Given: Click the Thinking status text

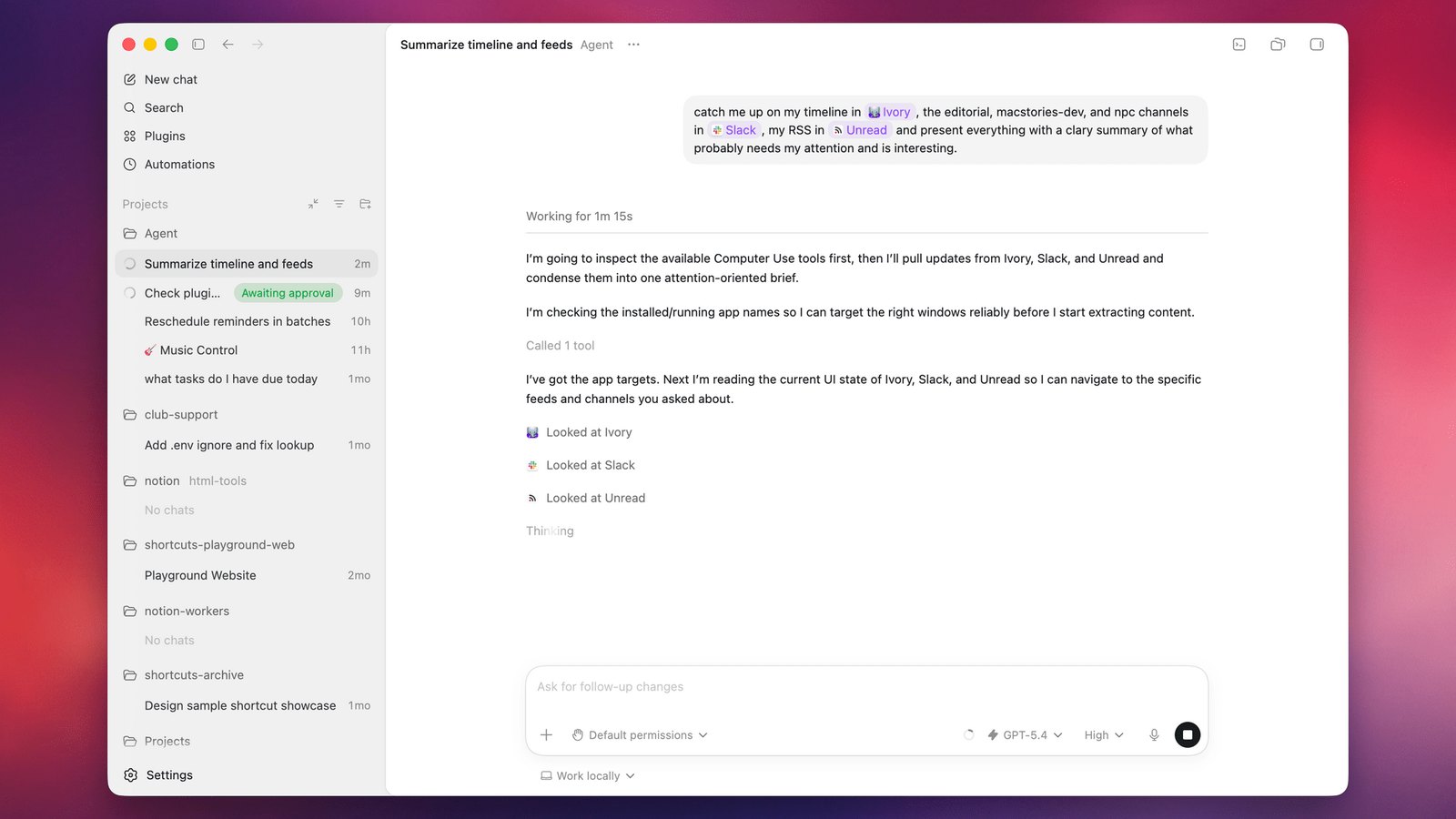Looking at the screenshot, I should coord(550,531).
